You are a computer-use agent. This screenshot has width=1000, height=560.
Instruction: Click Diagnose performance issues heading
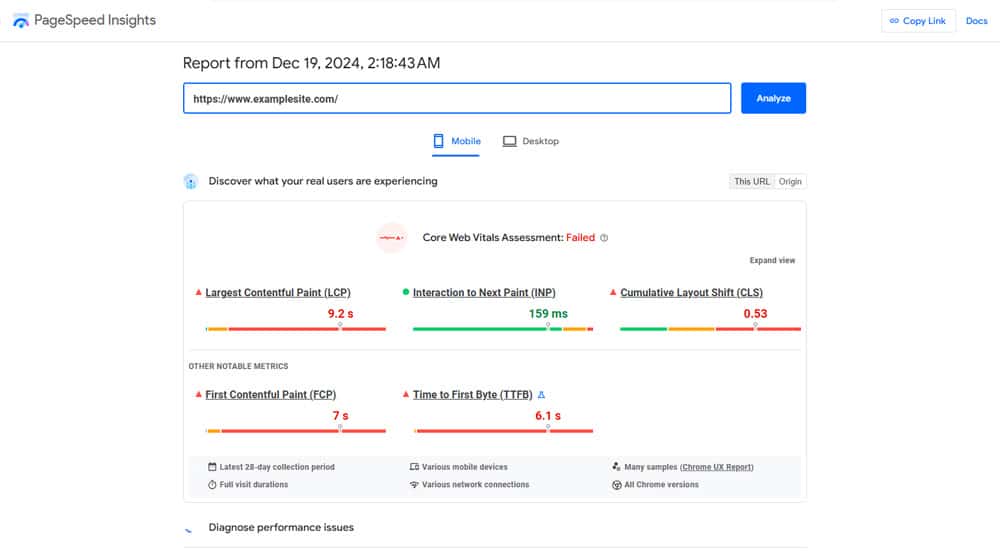click(281, 527)
